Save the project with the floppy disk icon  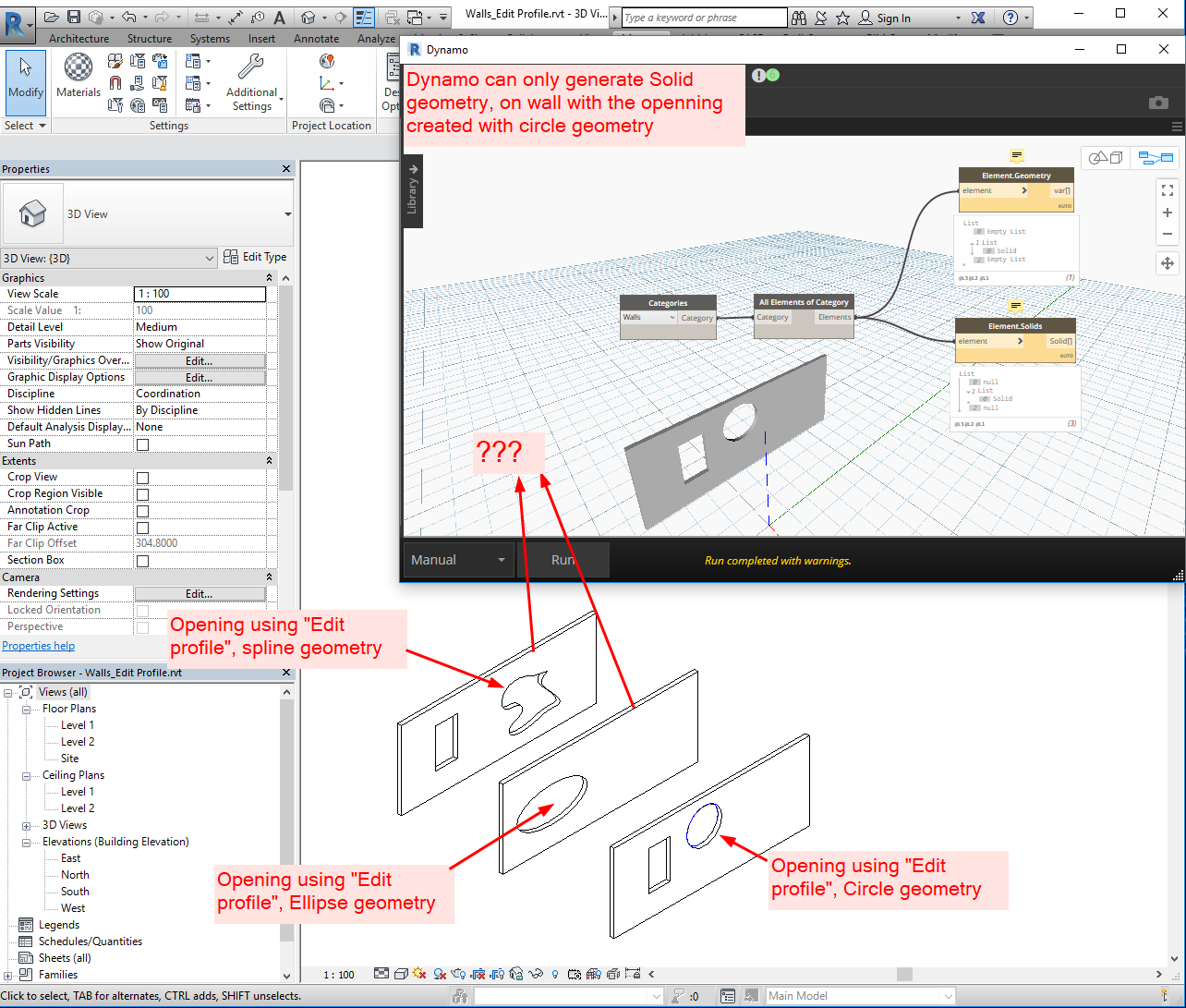click(75, 18)
